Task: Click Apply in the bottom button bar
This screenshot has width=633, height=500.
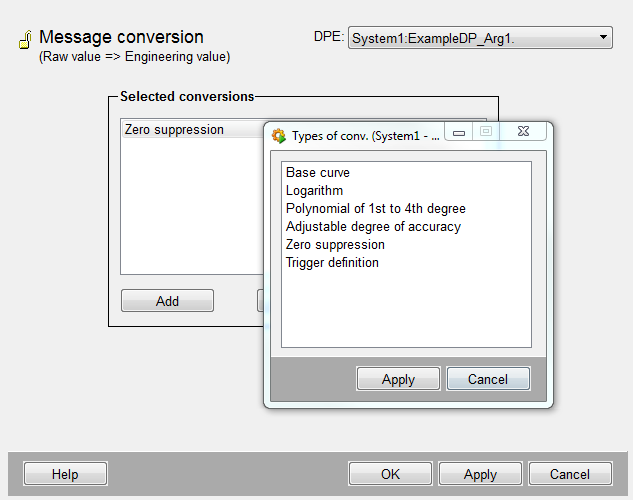Action: (480, 474)
